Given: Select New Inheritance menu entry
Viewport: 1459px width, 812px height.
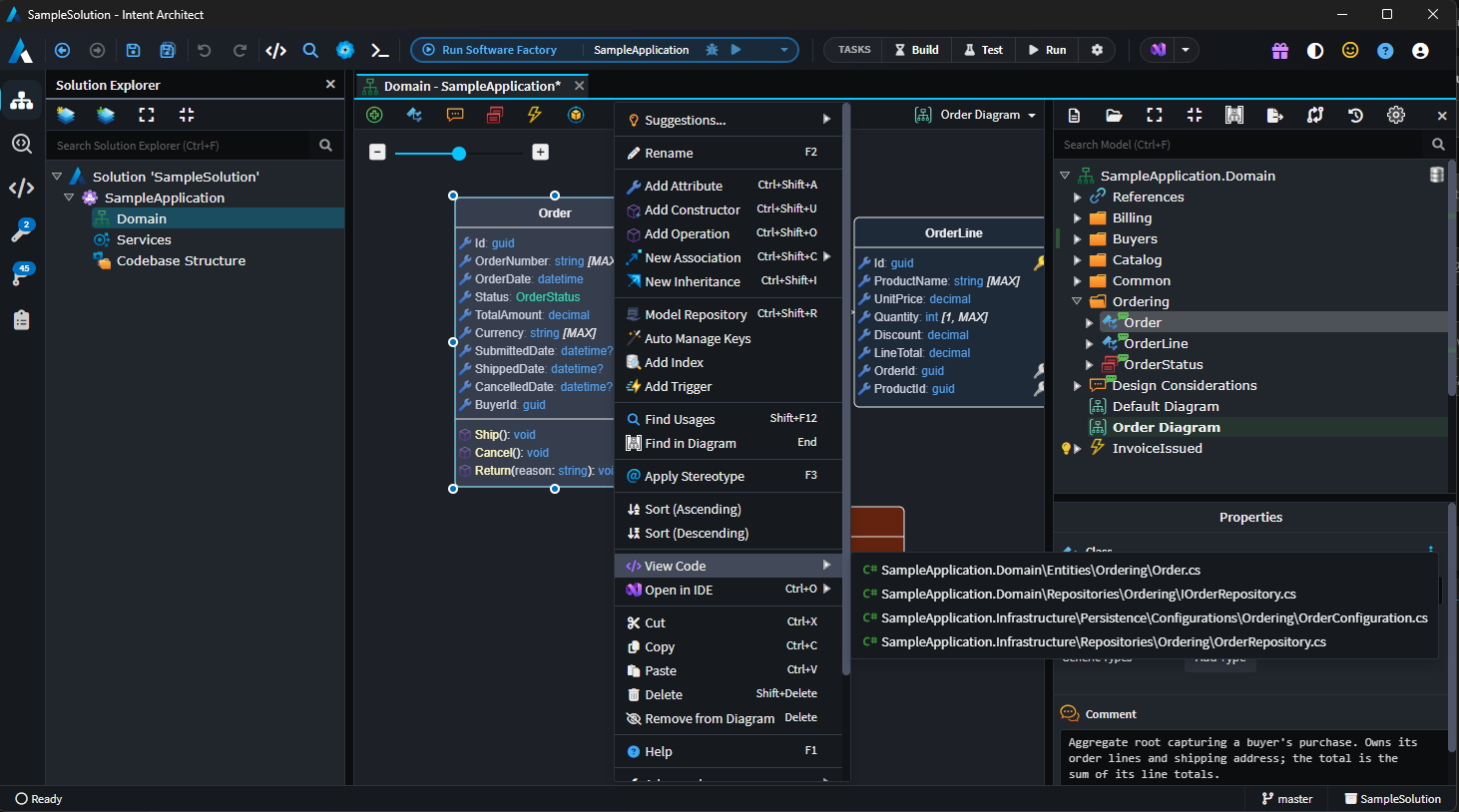Looking at the screenshot, I should click(729, 281).
